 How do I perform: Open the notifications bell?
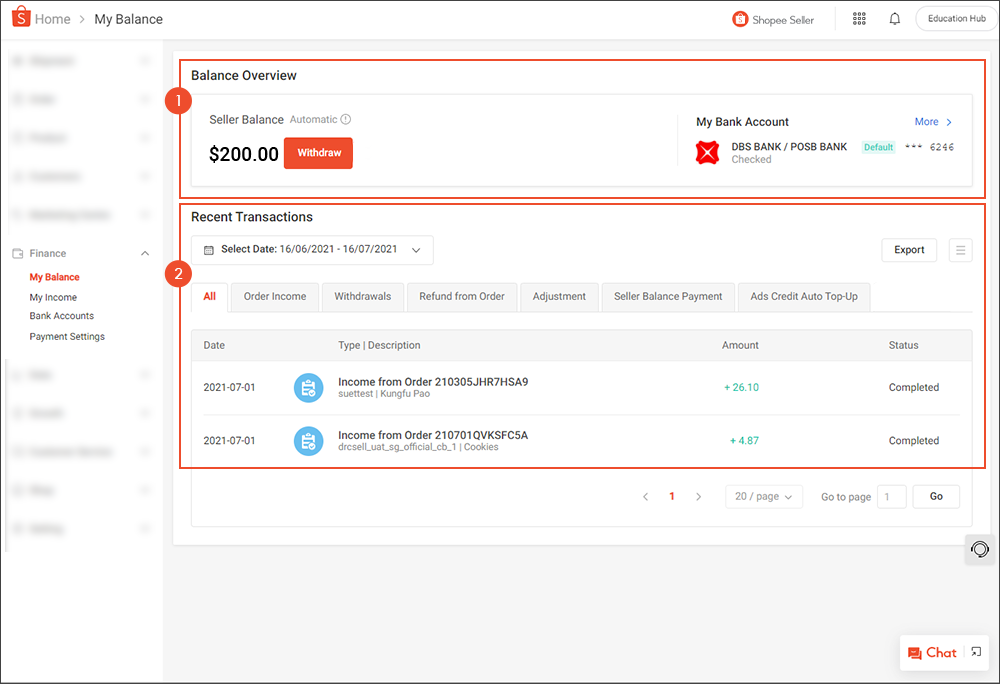click(x=894, y=18)
